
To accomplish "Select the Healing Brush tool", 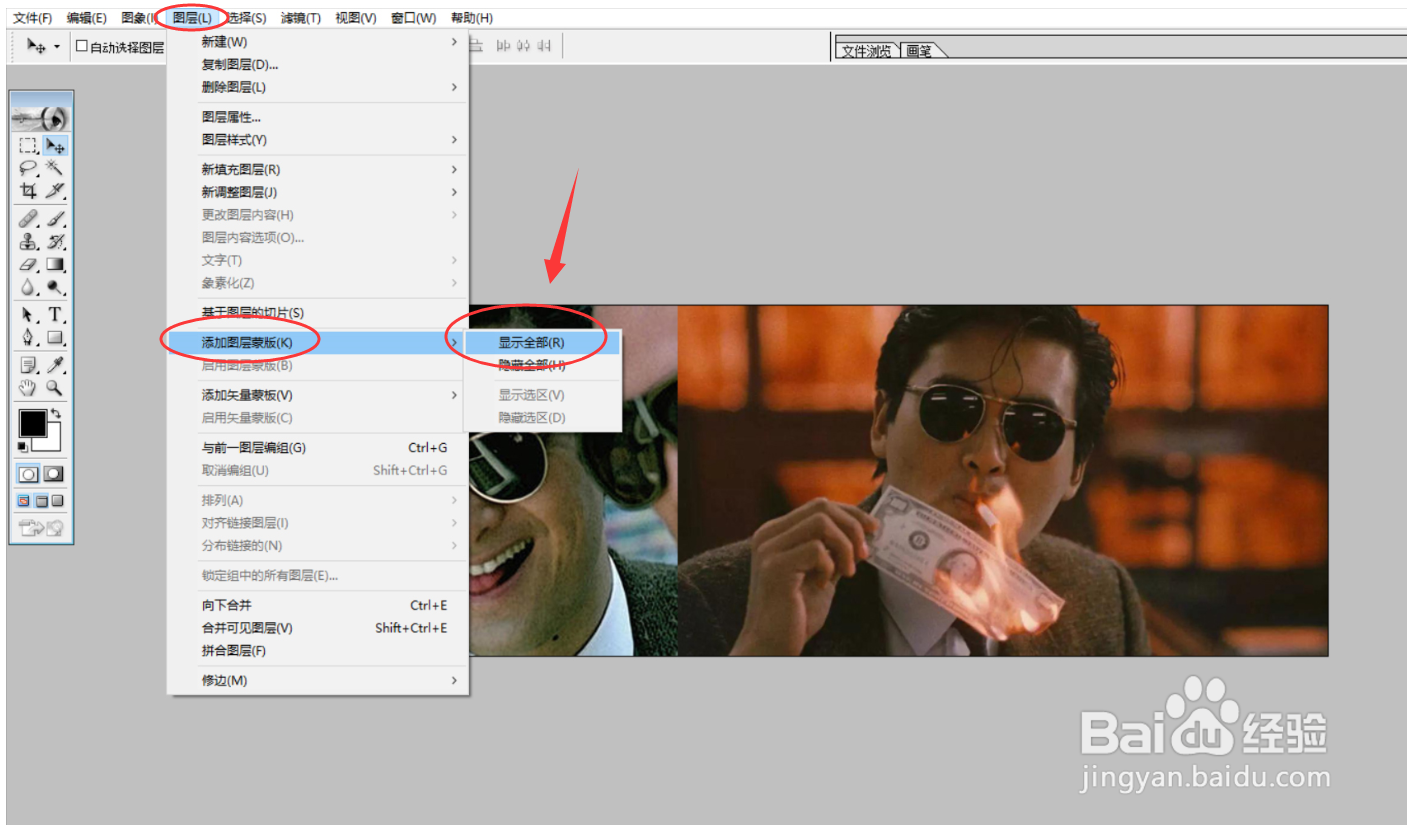I will 29,218.
